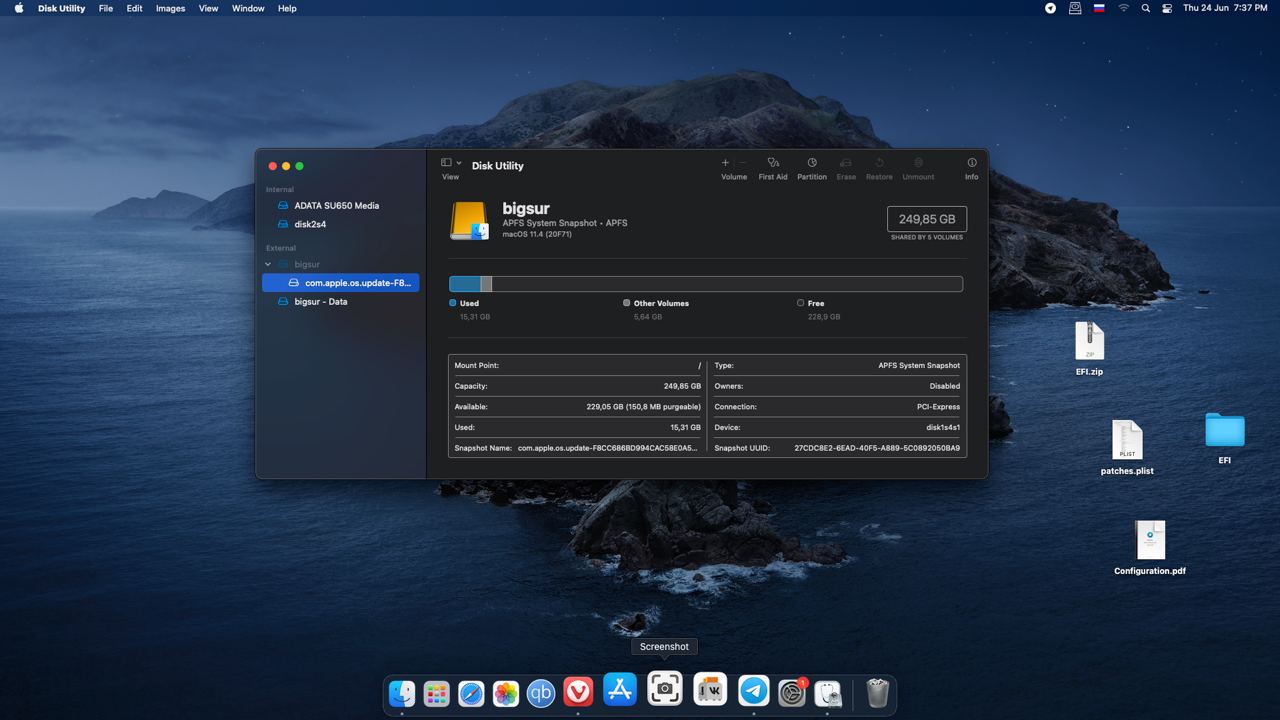Click the sidebar View toolbar icon
Screen dimensions: 1280x720
point(446,162)
